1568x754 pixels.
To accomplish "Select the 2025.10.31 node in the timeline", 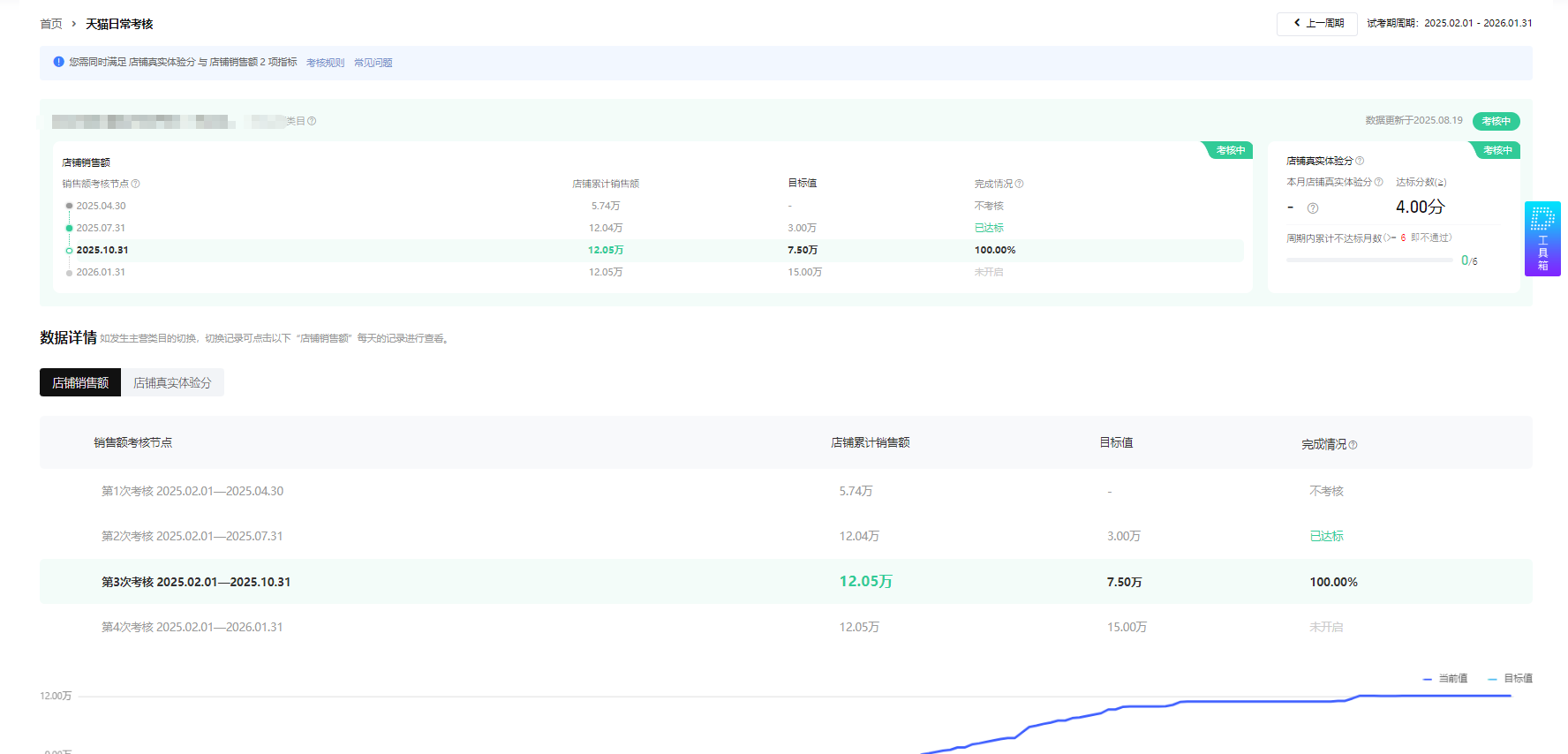I will click(102, 250).
